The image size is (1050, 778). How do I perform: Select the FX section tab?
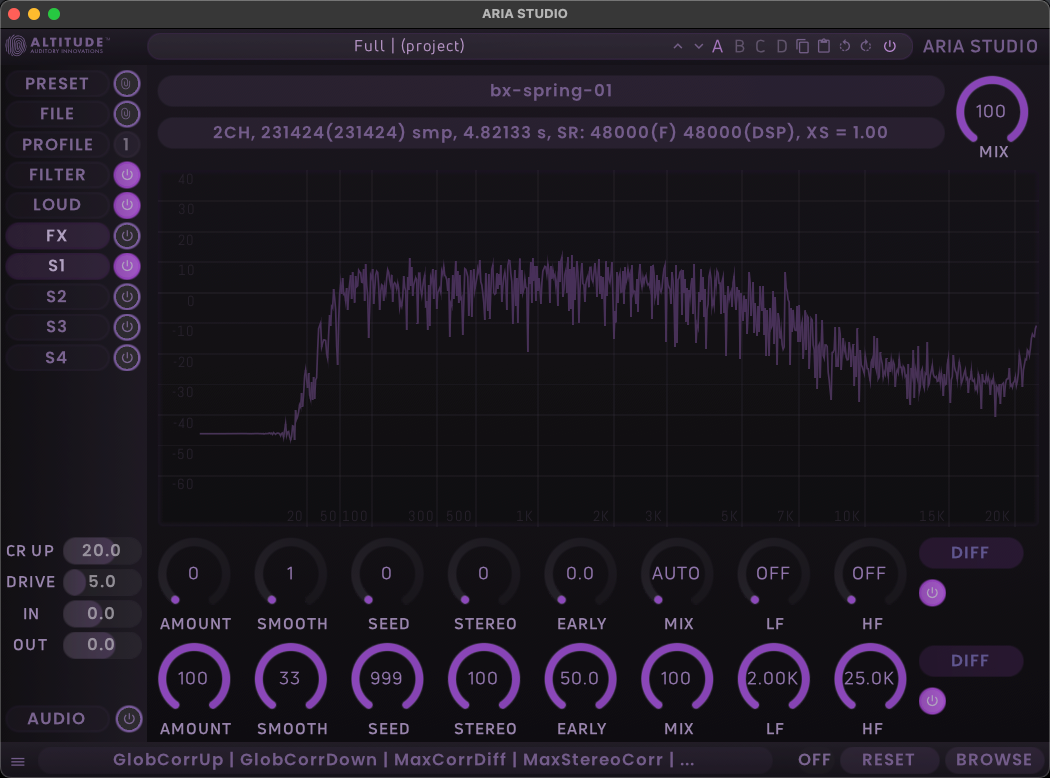click(57, 236)
